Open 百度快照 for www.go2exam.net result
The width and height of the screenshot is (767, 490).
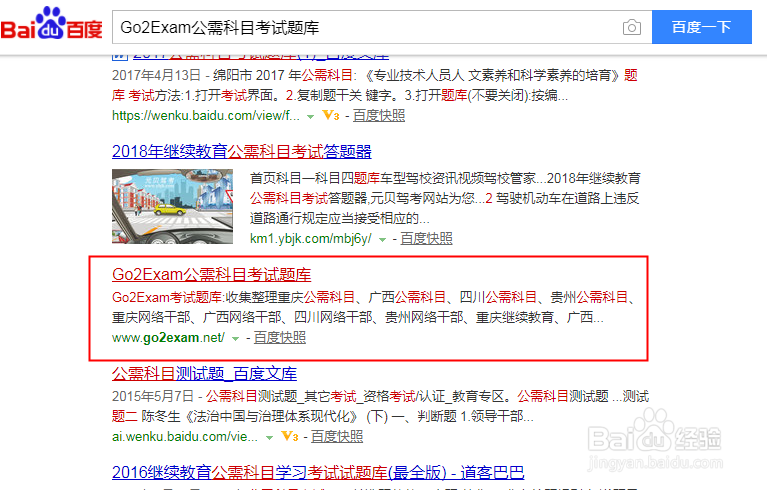click(x=280, y=337)
